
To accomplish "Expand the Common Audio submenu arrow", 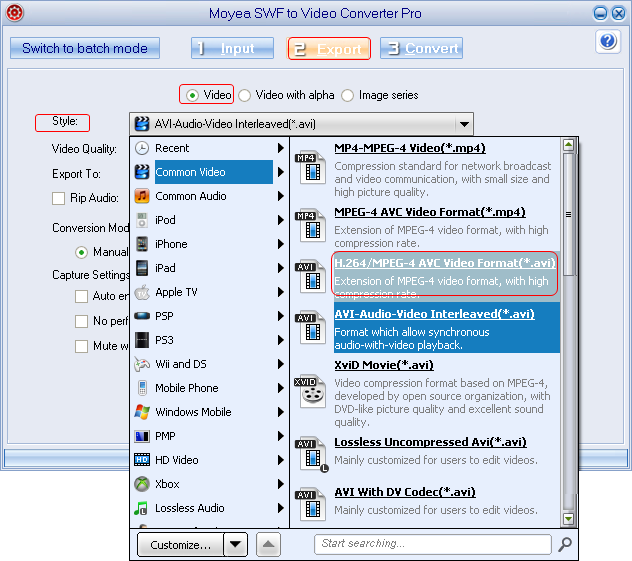I will point(281,196).
